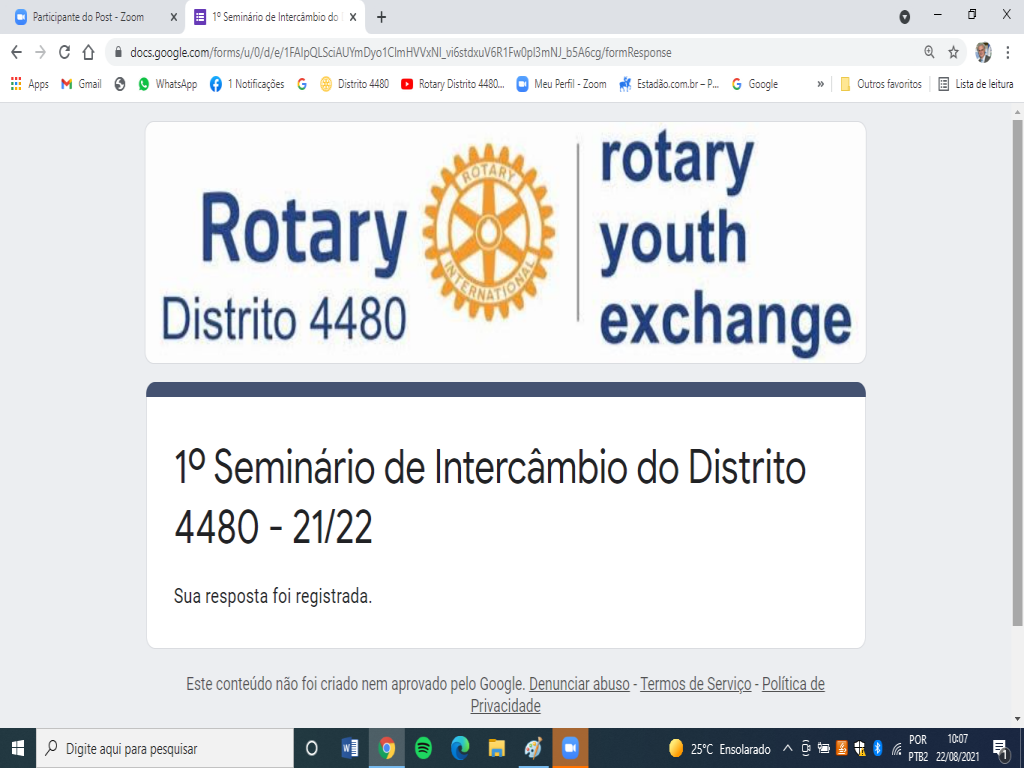Click the Windows search box in taskbar
The width and height of the screenshot is (1024, 768).
click(165, 748)
